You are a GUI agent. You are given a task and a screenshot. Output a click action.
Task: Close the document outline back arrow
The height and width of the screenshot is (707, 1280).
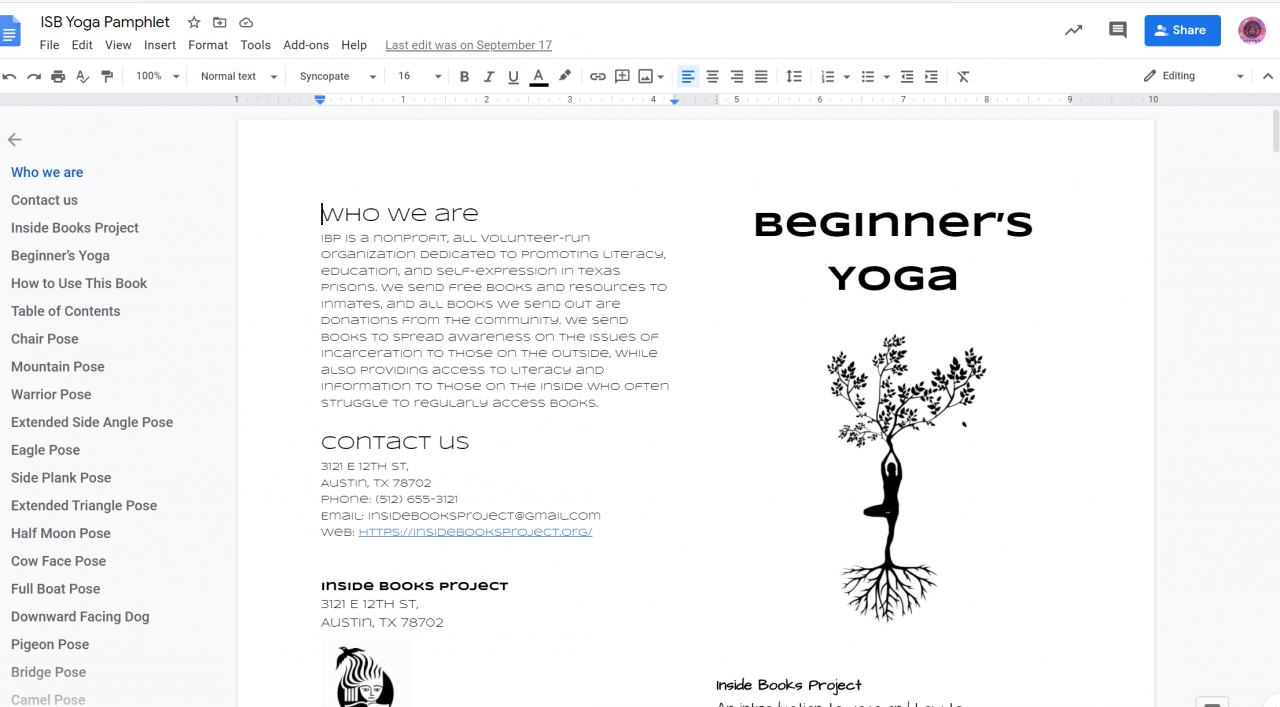point(14,140)
